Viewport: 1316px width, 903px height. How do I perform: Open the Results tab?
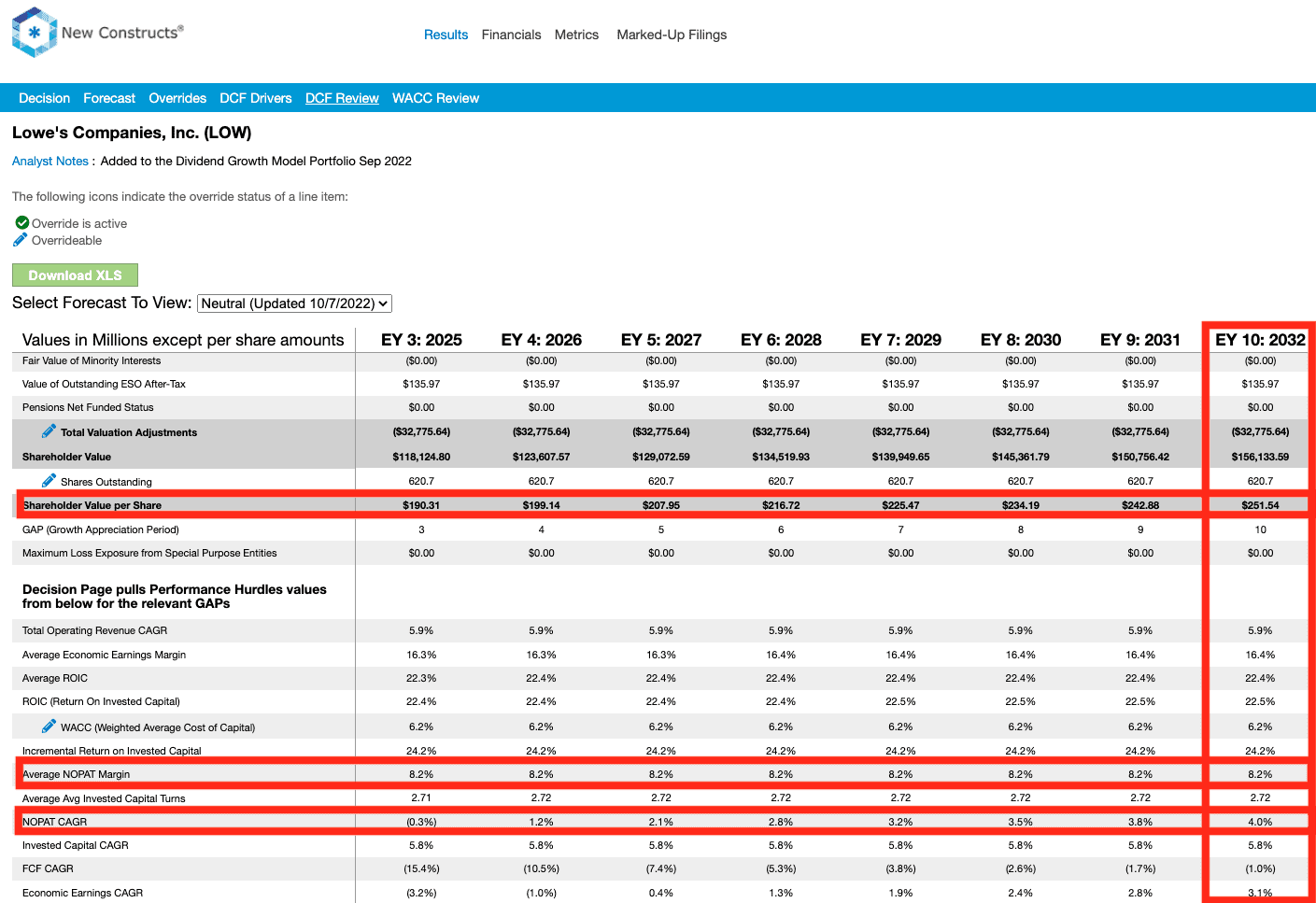(x=446, y=35)
